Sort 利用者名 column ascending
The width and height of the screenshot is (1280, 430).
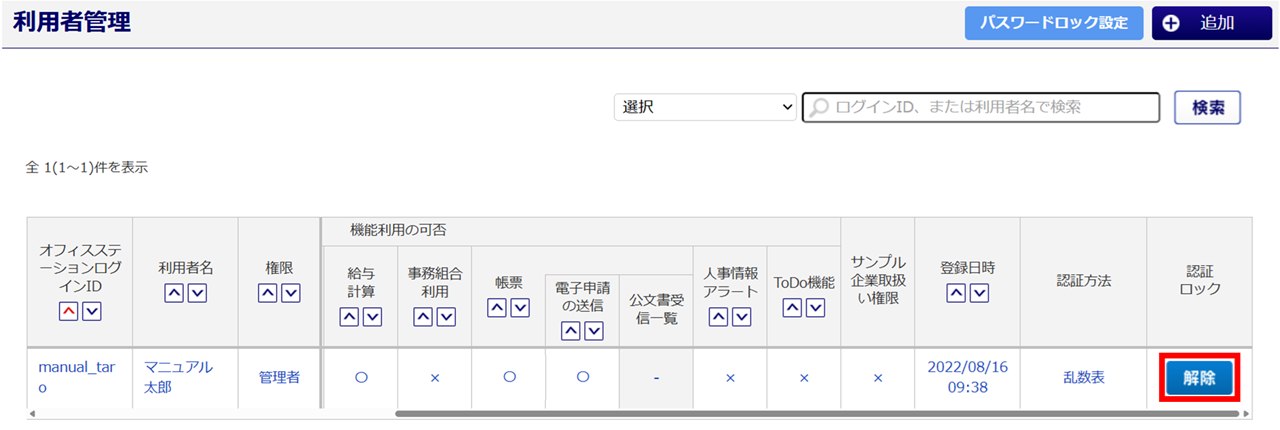173,293
